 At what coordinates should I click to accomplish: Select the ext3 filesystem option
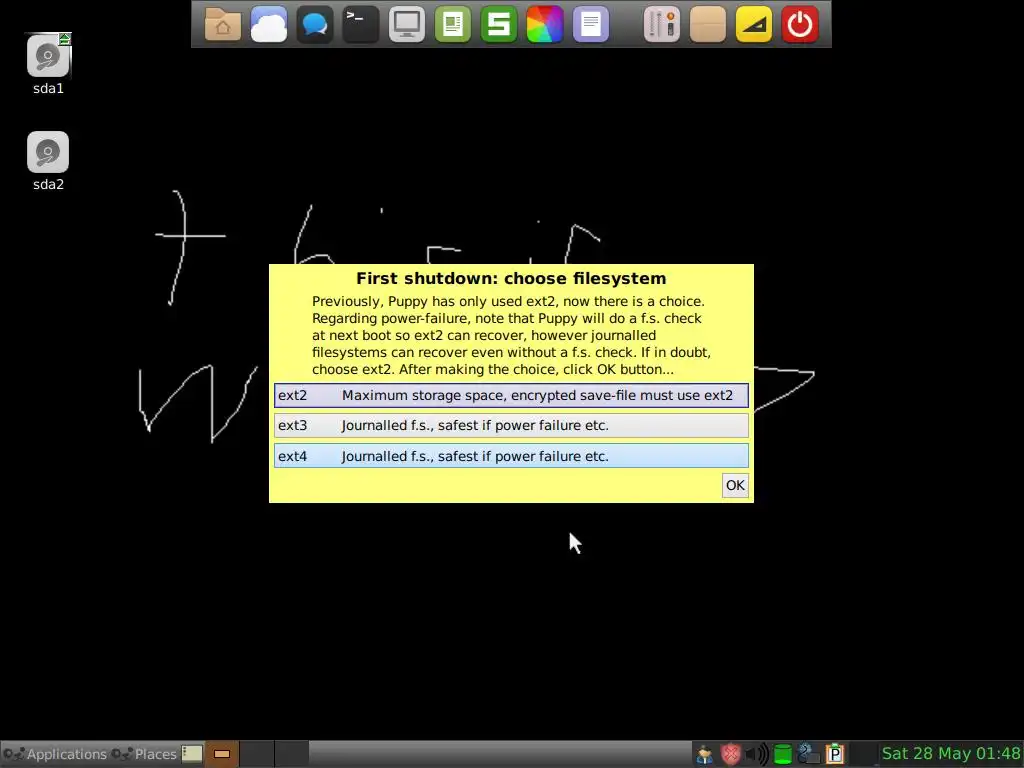click(x=511, y=425)
